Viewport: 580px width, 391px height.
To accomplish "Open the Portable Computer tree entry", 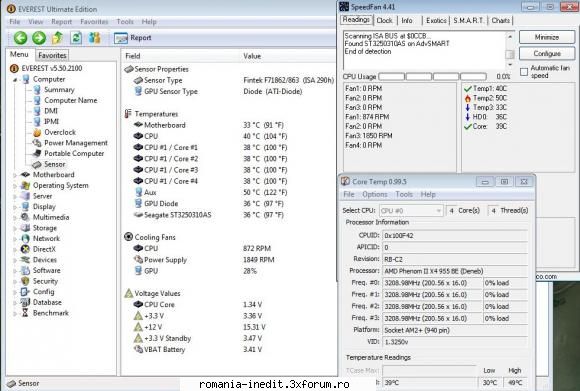I will click(74, 154).
